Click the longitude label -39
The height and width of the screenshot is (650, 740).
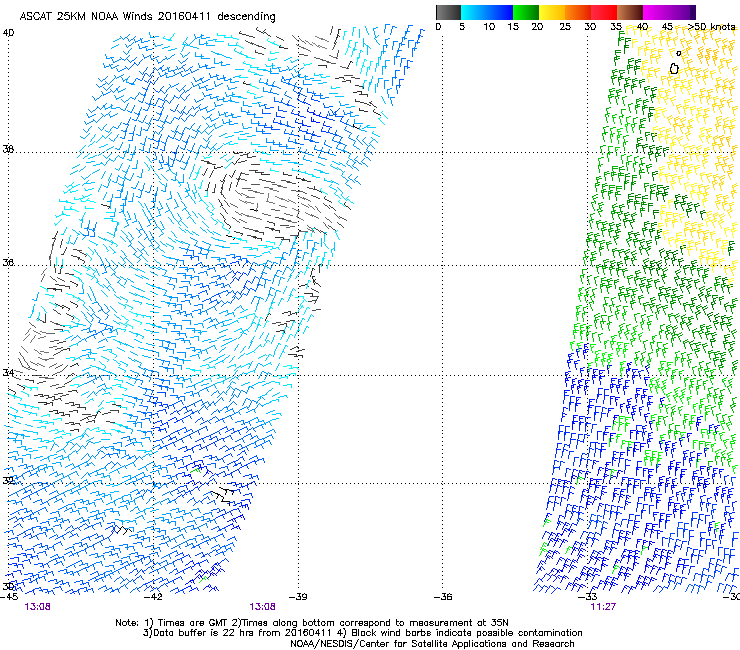[298, 597]
